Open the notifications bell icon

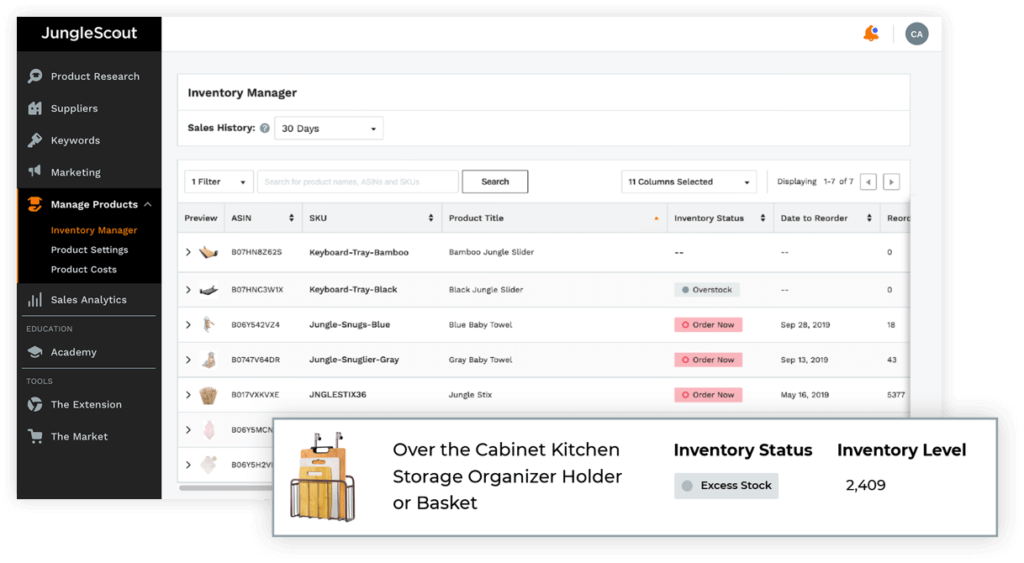pos(871,33)
